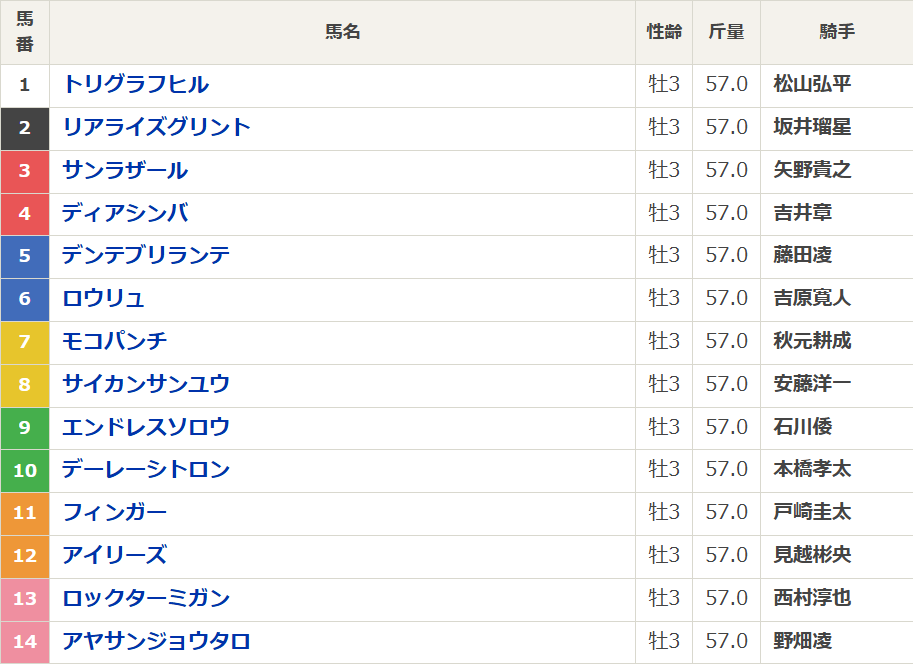Select サイカンサンユウ horse link
Screen dimensions: 913x665
click(146, 385)
